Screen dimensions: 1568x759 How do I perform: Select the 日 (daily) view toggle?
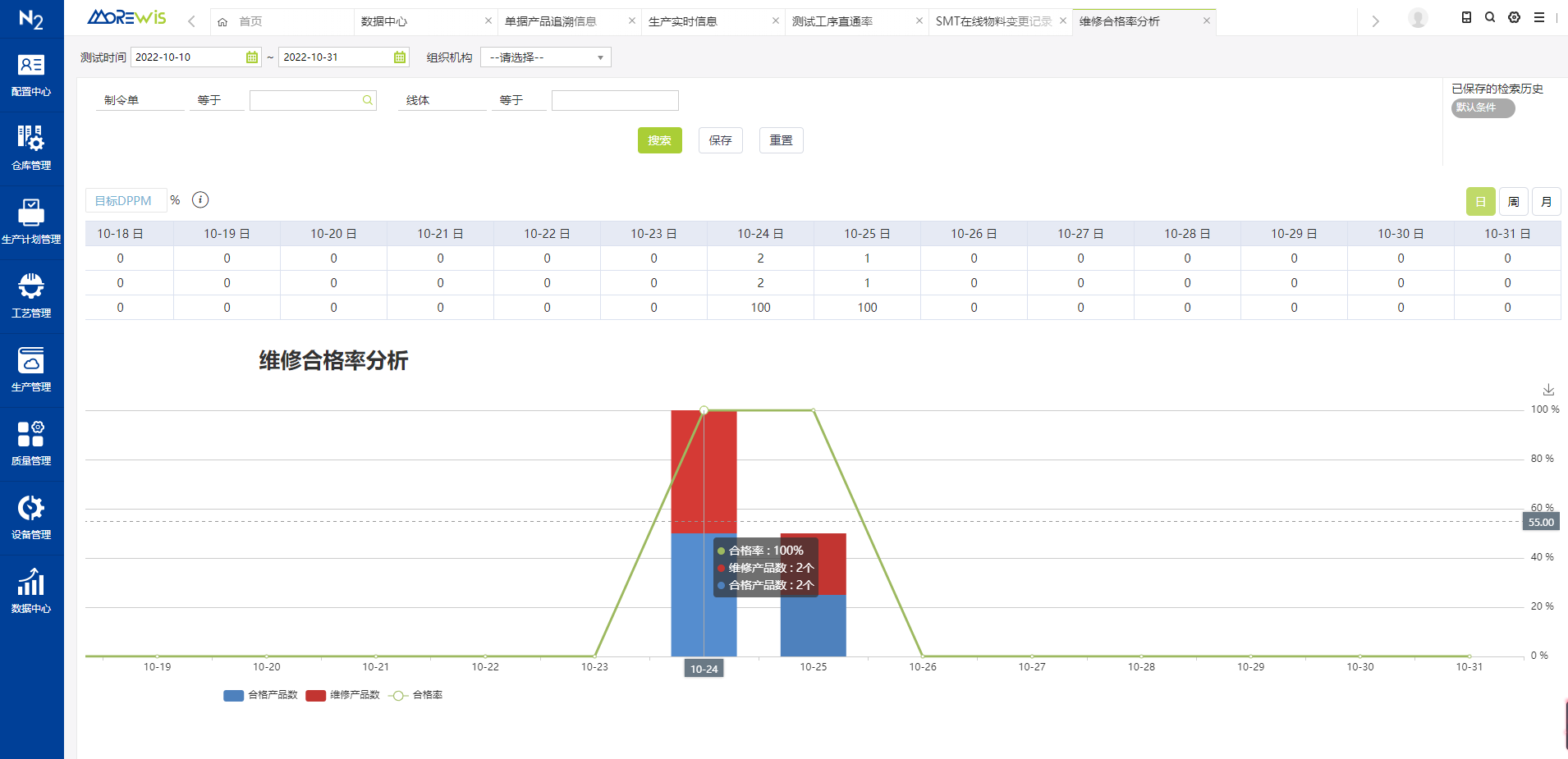[1480, 202]
